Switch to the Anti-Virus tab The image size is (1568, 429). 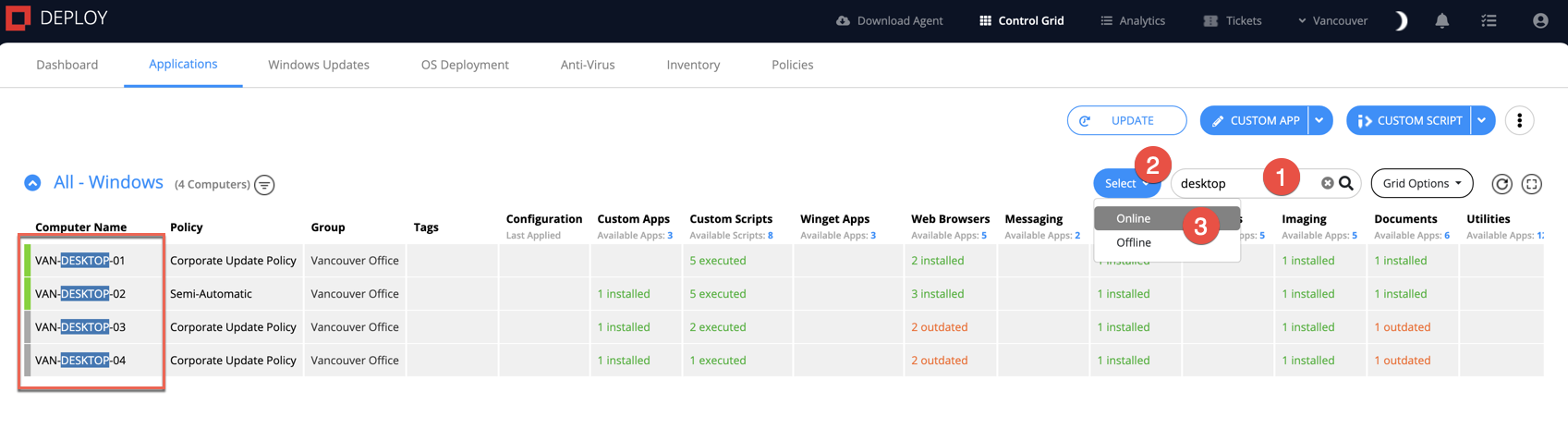[588, 65]
